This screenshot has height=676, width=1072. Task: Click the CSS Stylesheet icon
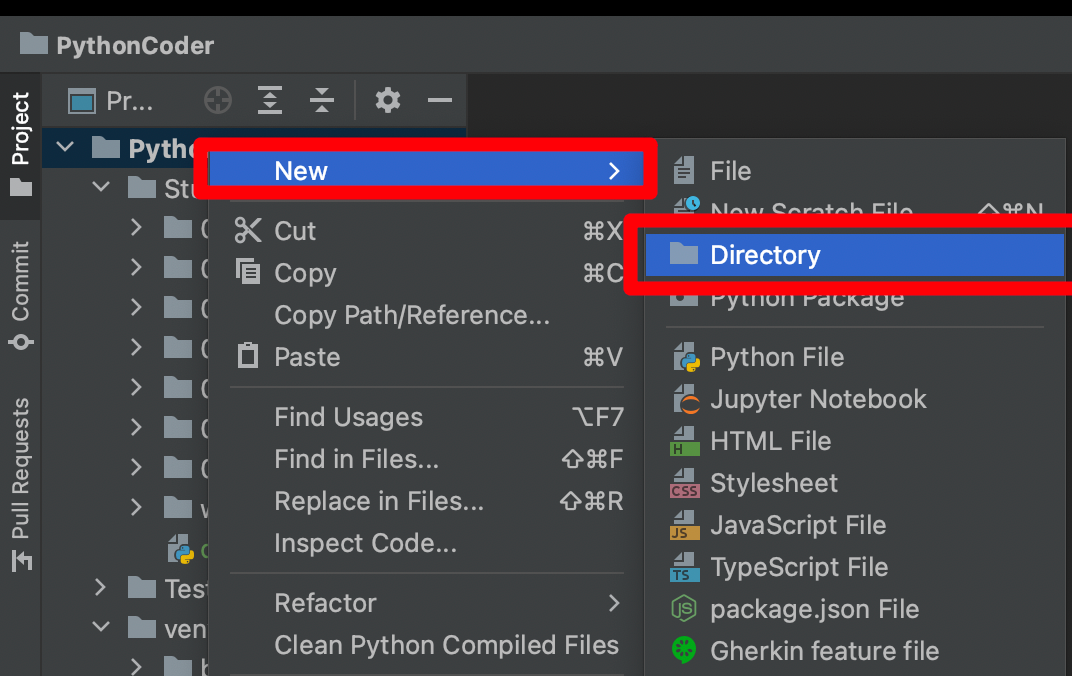coord(684,483)
